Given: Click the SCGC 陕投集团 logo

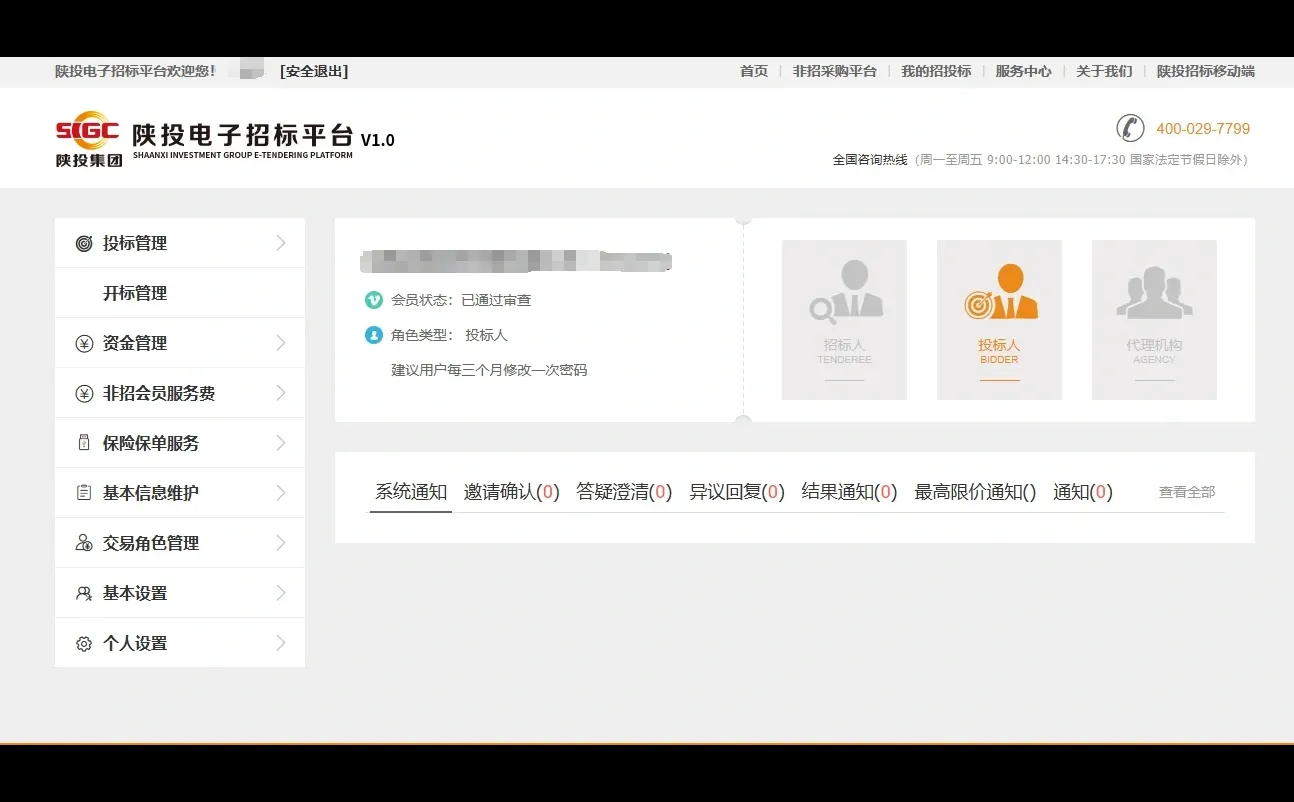Looking at the screenshot, I should click(x=87, y=138).
